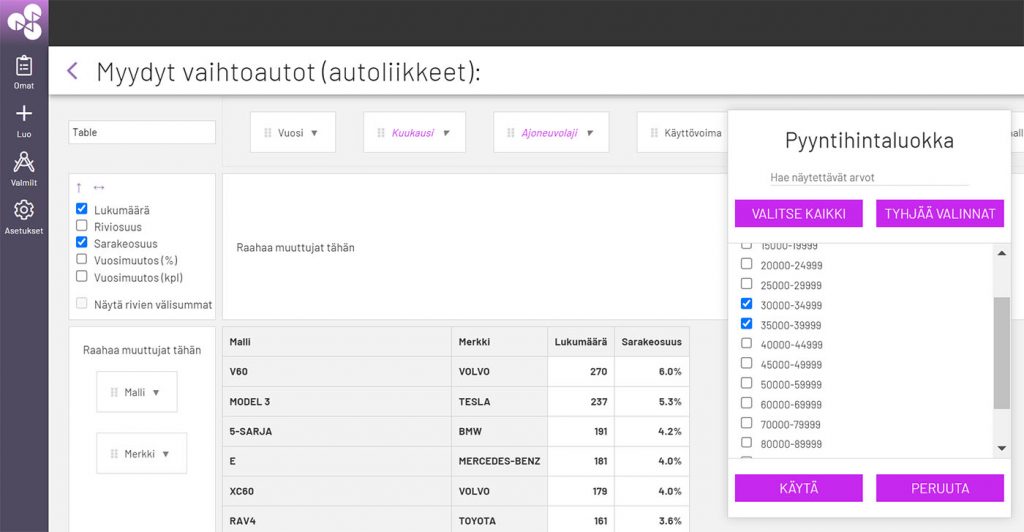Uncheck the 30000-34999 price range
This screenshot has height=532, width=1024.
[746, 304]
